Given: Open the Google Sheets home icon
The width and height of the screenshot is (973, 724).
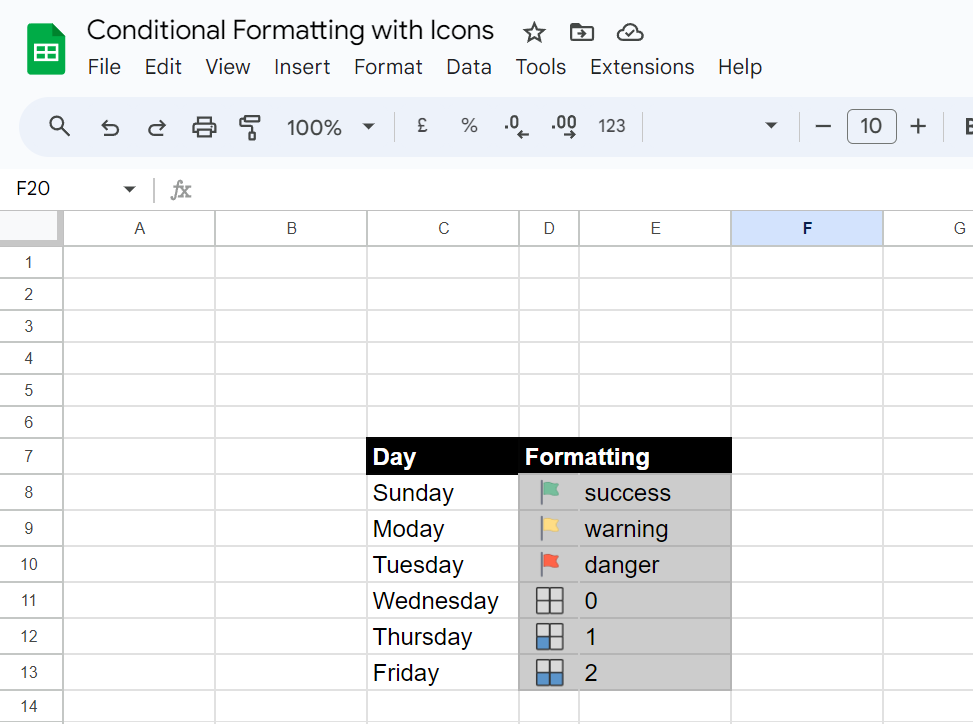Looking at the screenshot, I should pyautogui.click(x=46, y=49).
